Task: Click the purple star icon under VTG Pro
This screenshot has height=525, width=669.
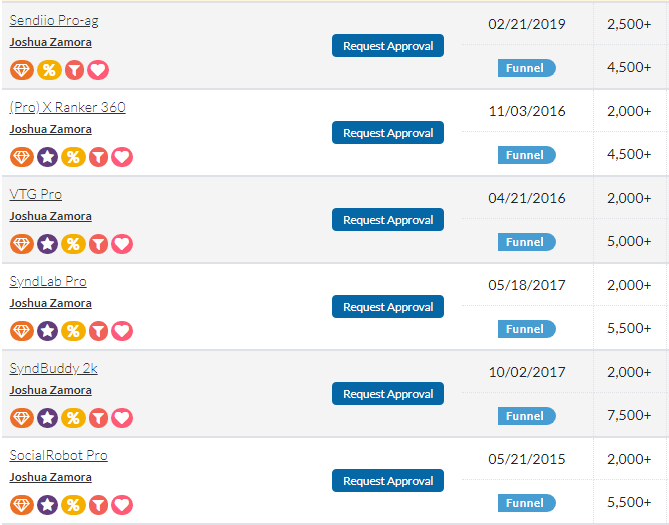Action: click(47, 244)
